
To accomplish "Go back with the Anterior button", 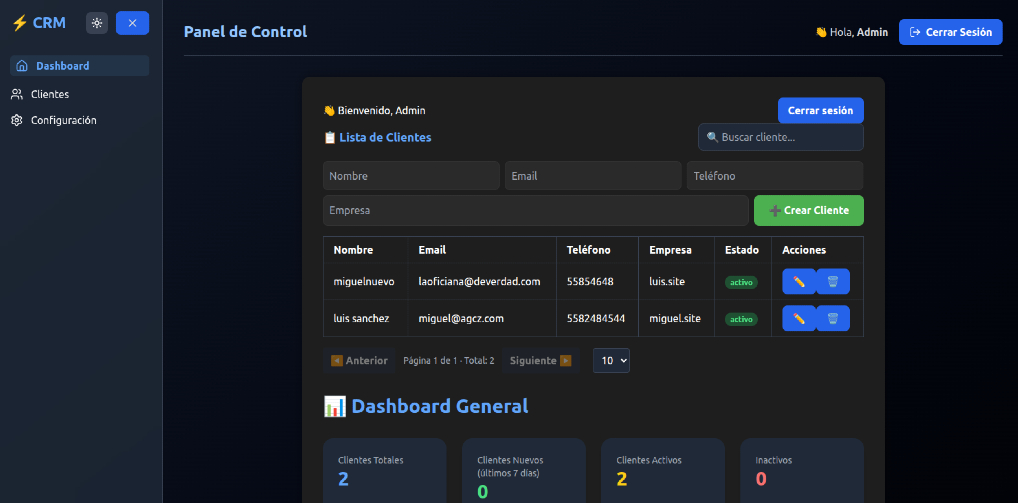I will click(359, 360).
